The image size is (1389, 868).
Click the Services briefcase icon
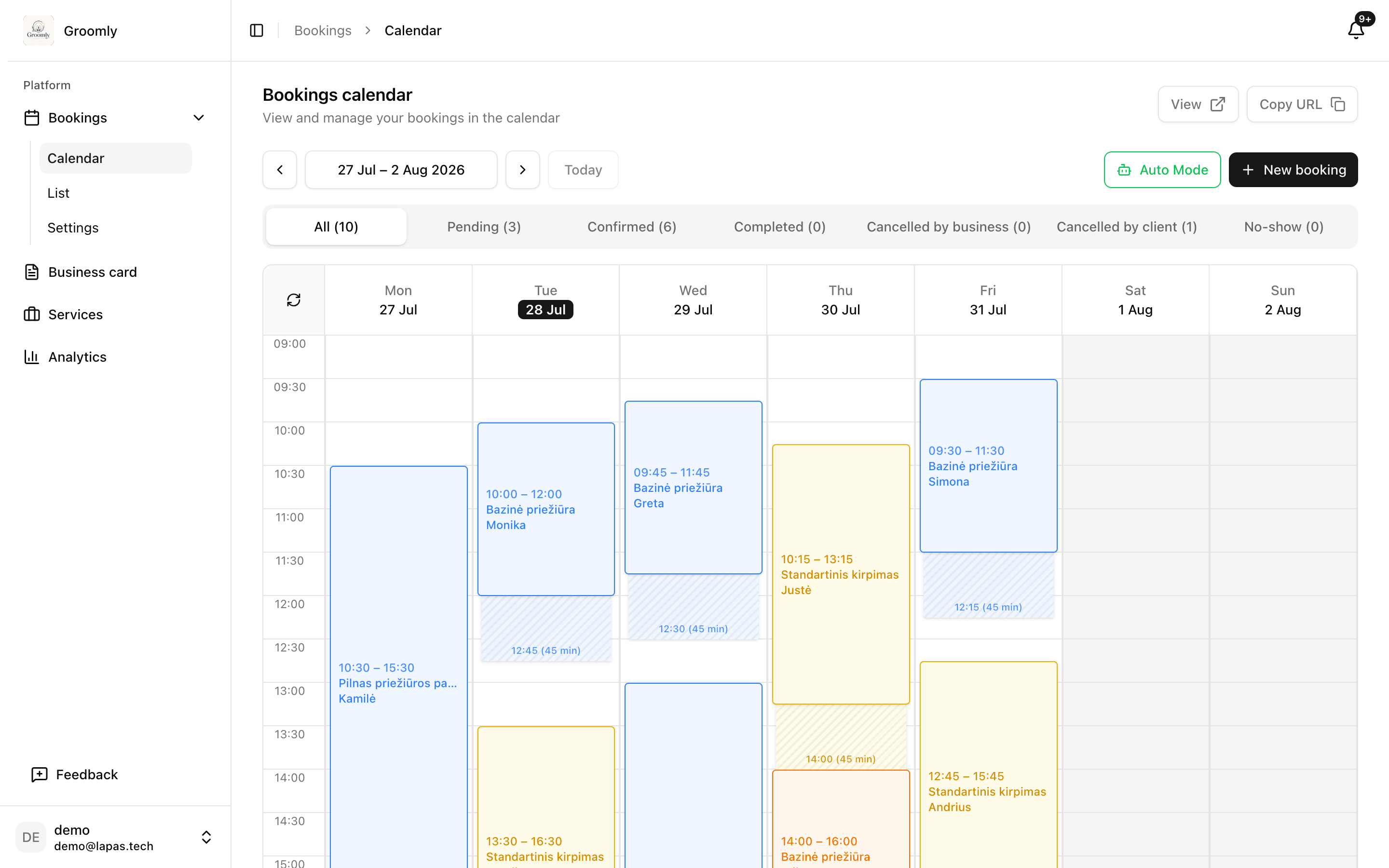(31, 314)
